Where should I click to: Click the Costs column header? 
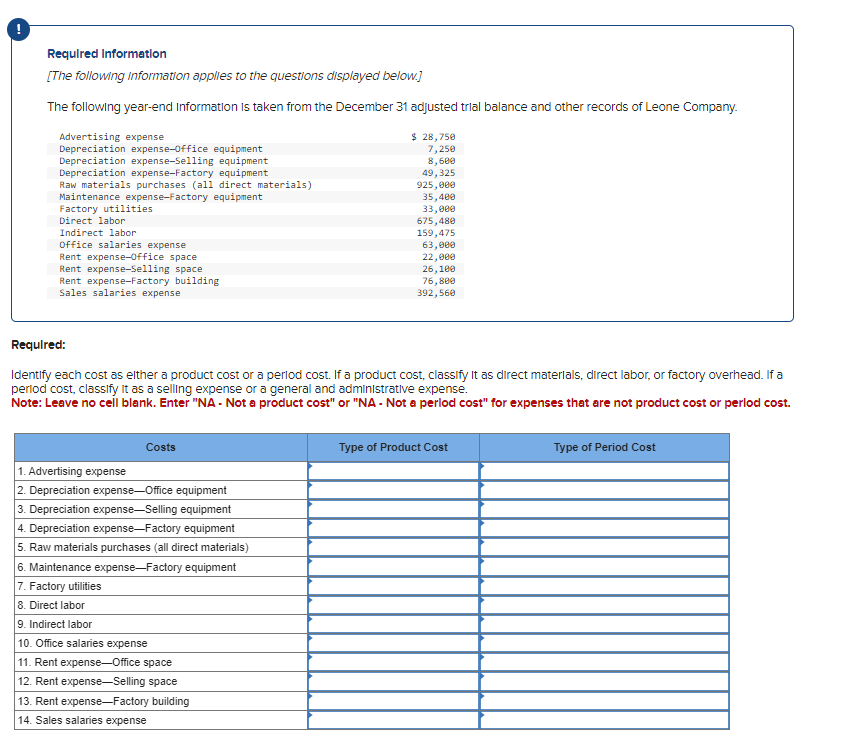(161, 447)
